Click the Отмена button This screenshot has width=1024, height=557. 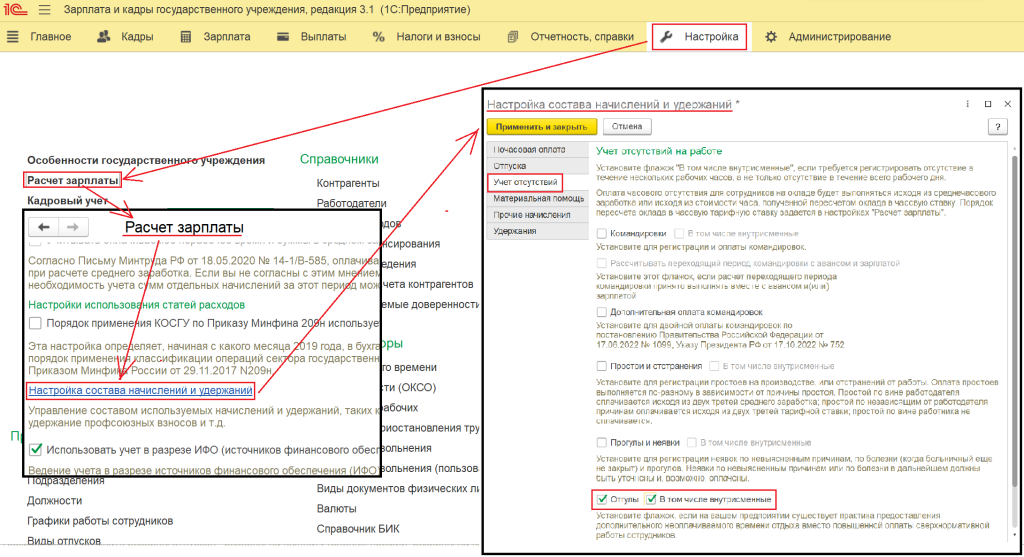coord(627,127)
